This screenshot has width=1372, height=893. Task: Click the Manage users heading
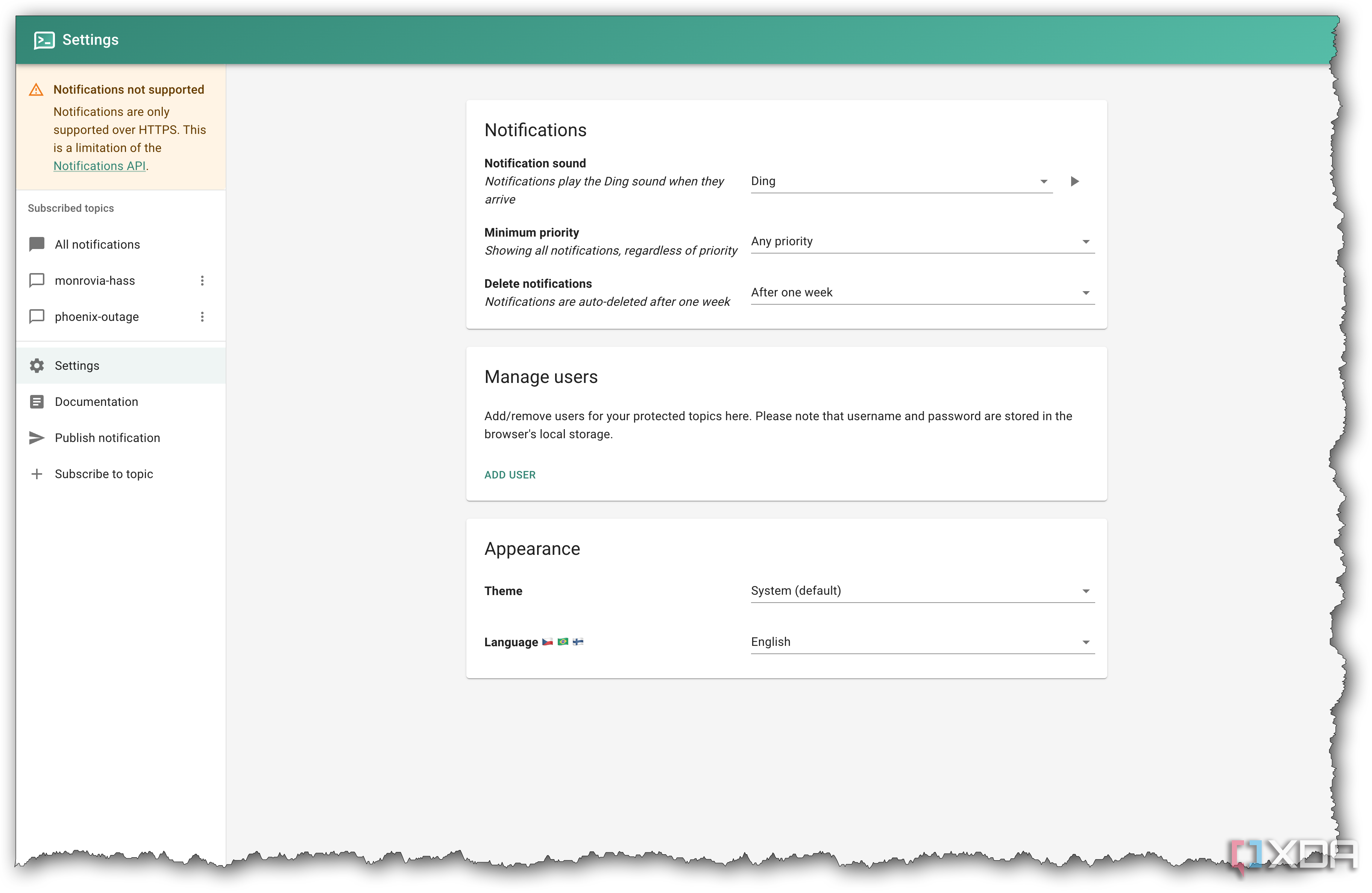541,377
